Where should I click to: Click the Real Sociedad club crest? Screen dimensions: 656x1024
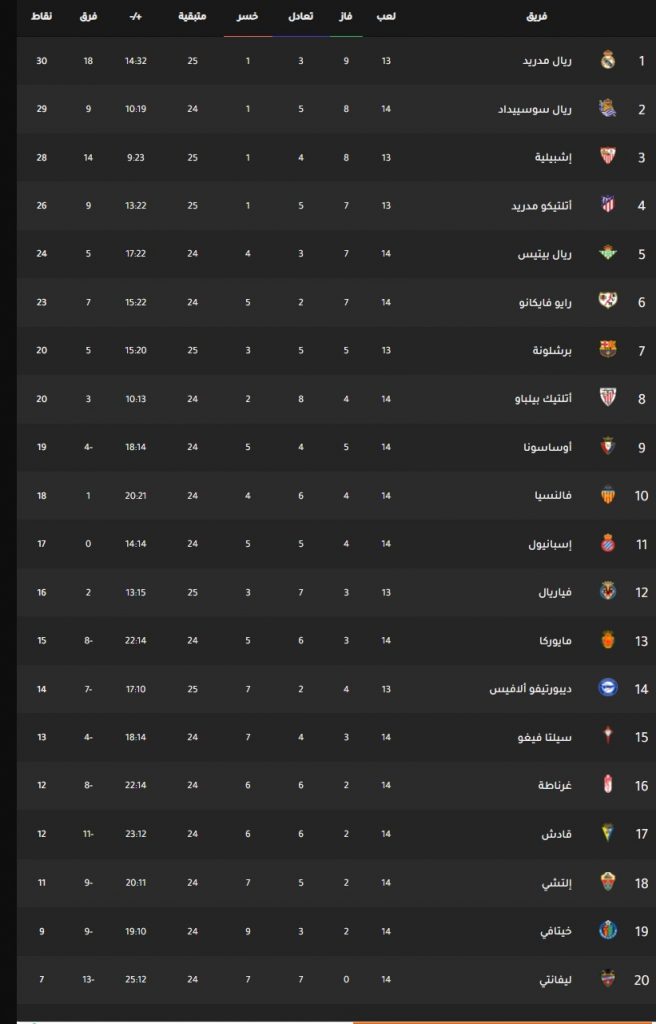[x=608, y=109]
